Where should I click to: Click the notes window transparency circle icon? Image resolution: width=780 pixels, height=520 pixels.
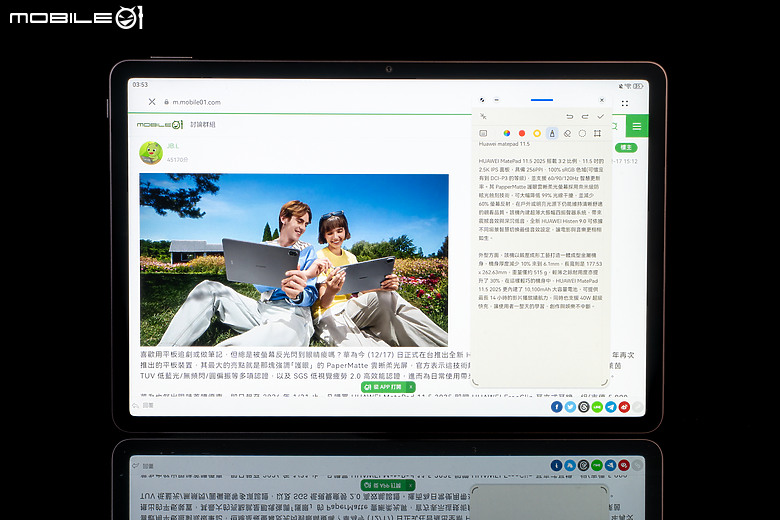482,100
